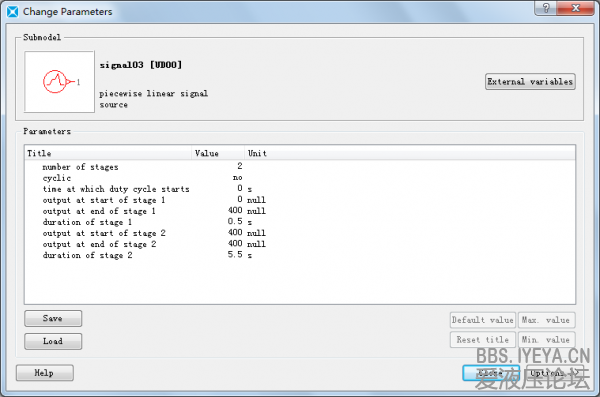Click the Min. value button
The image size is (600, 397).
point(546,340)
